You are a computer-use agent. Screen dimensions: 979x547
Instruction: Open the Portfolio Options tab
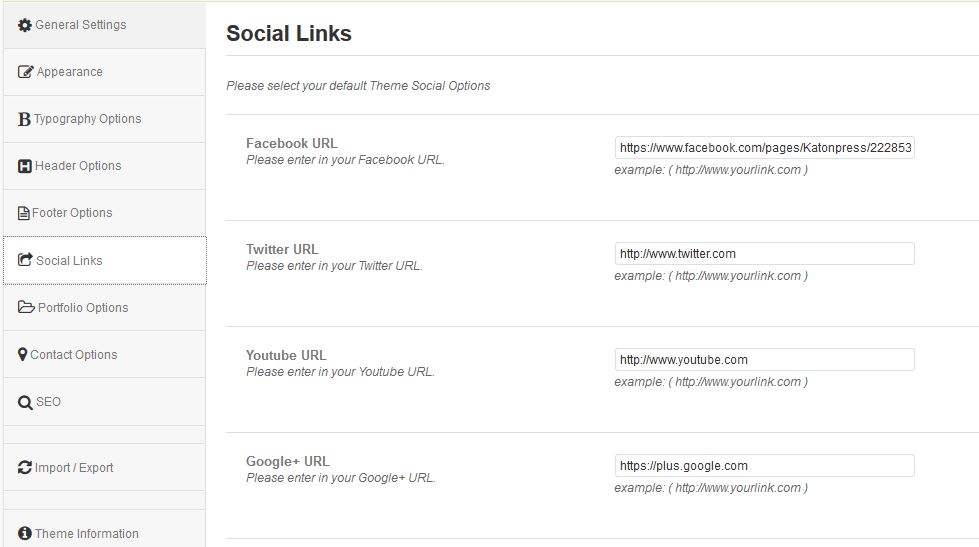(83, 308)
